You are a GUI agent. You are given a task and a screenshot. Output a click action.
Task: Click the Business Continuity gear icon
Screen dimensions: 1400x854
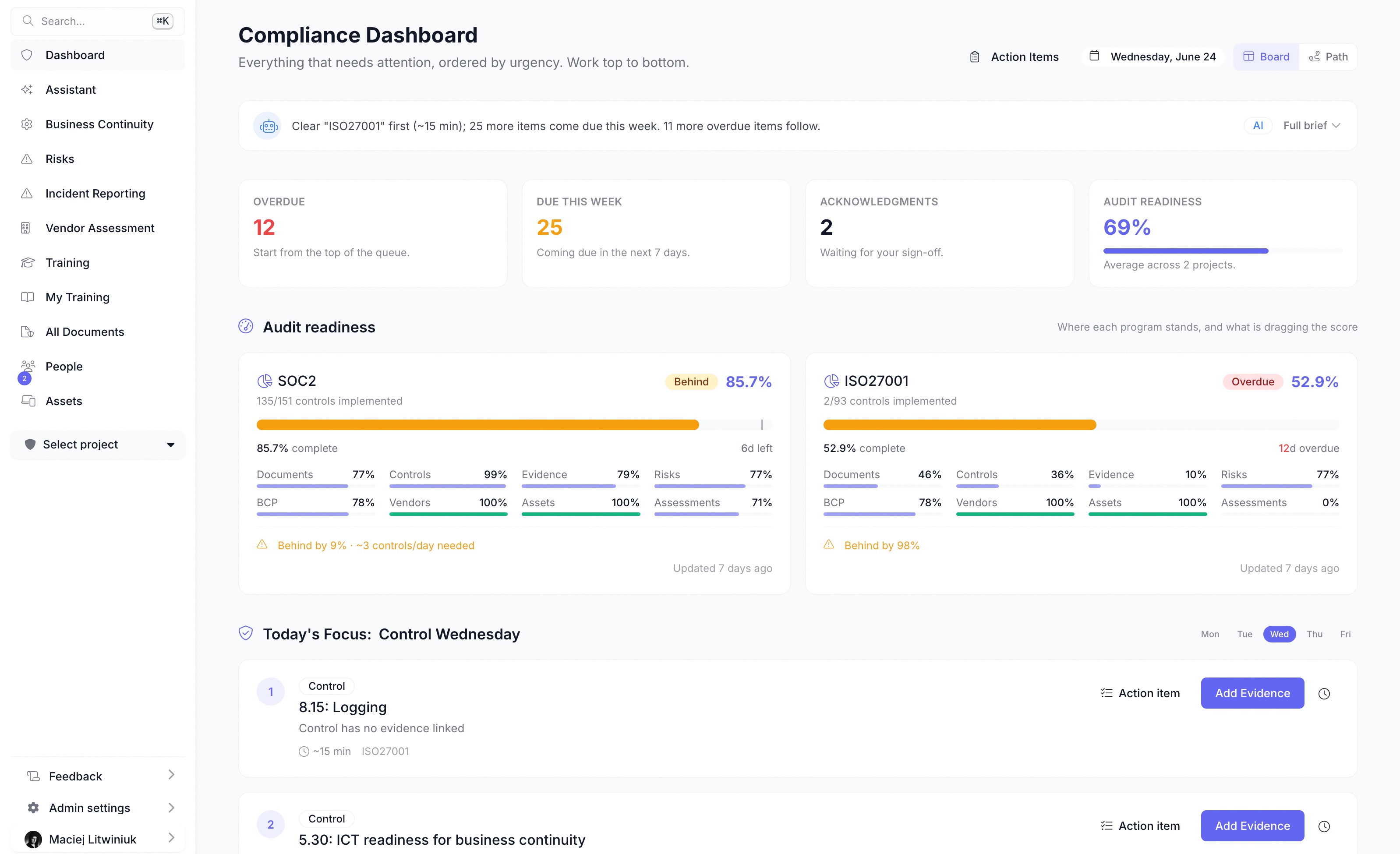[27, 124]
